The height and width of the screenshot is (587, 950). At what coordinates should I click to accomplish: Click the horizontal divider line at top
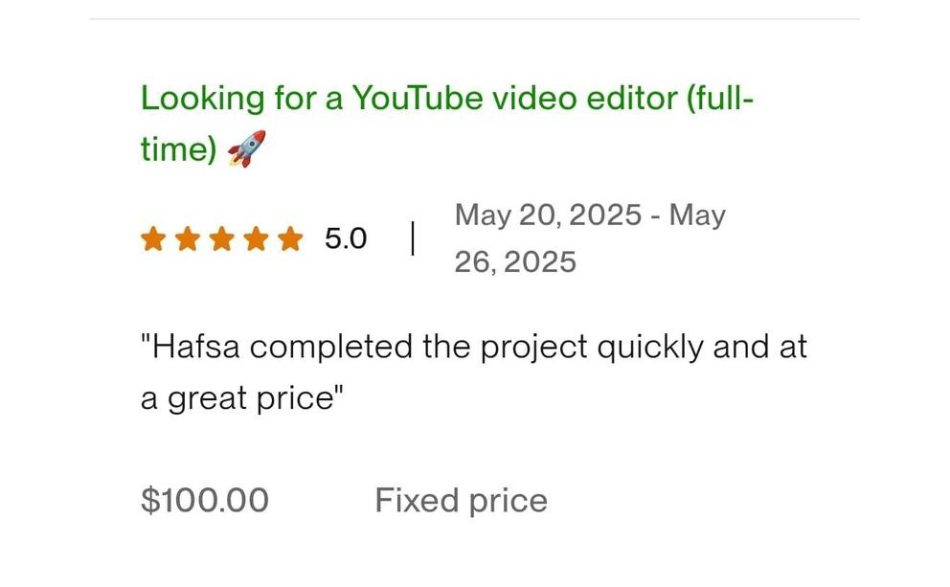pyautogui.click(x=474, y=19)
